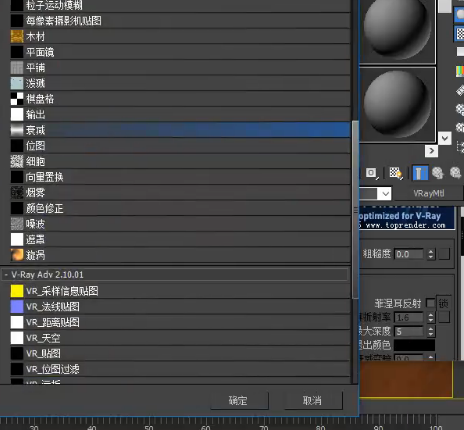Screen dimensions: 464x430
Task: Open Material ID Channel icon
Action: pos(371,173)
